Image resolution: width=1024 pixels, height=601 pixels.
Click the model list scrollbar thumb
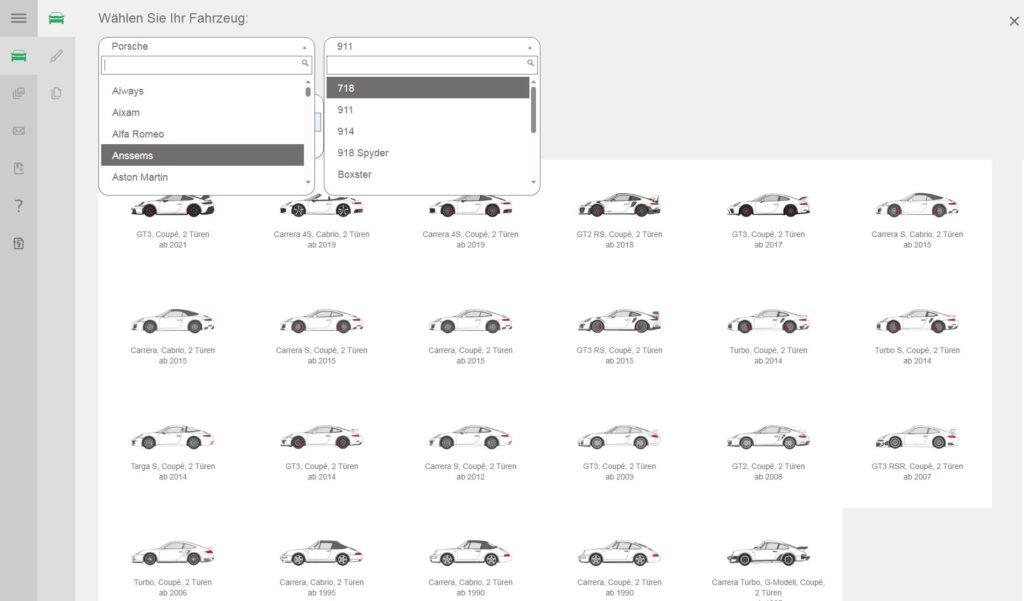click(x=533, y=110)
